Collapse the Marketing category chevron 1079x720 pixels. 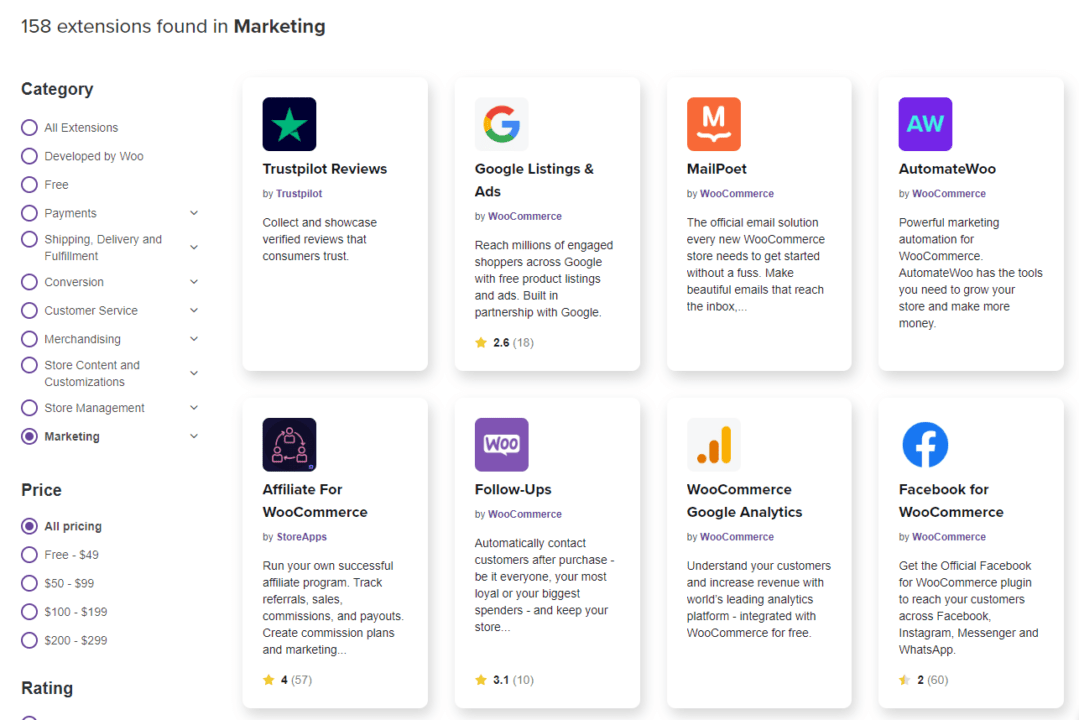[192, 436]
